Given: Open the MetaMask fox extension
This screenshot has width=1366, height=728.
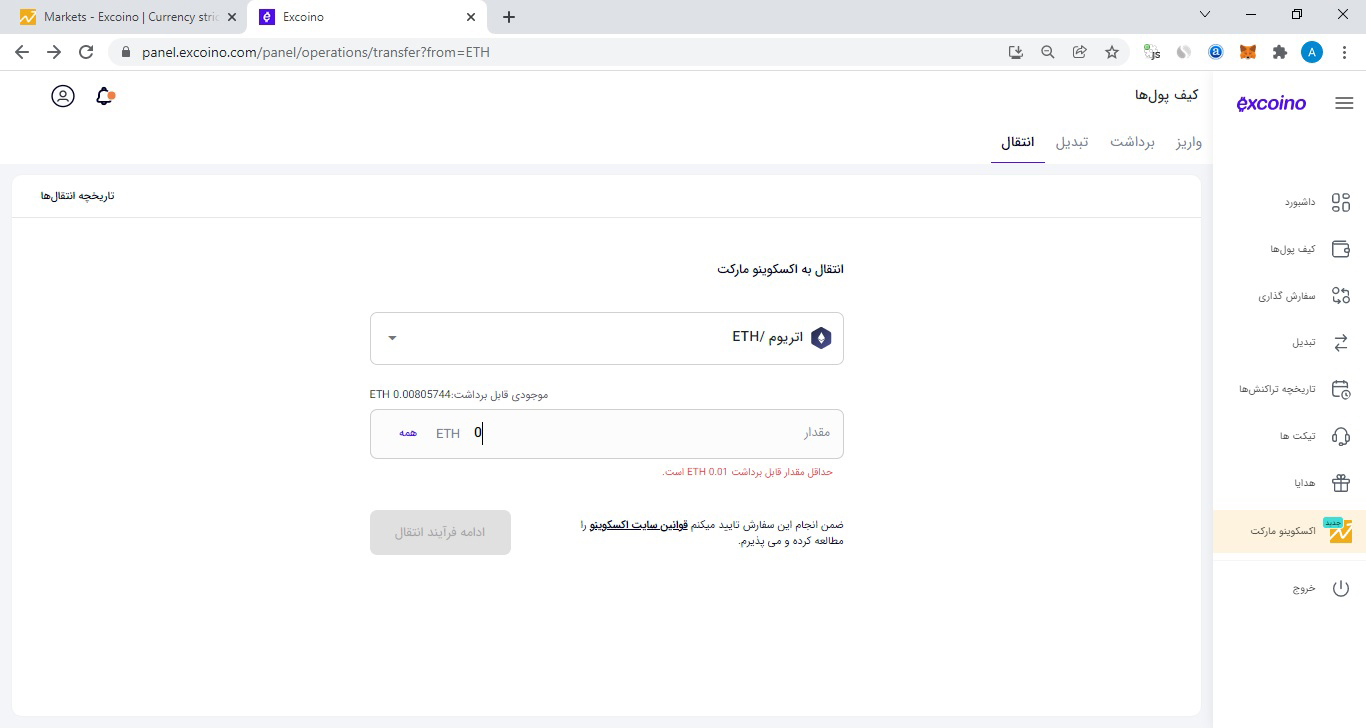Looking at the screenshot, I should pyautogui.click(x=1248, y=52).
